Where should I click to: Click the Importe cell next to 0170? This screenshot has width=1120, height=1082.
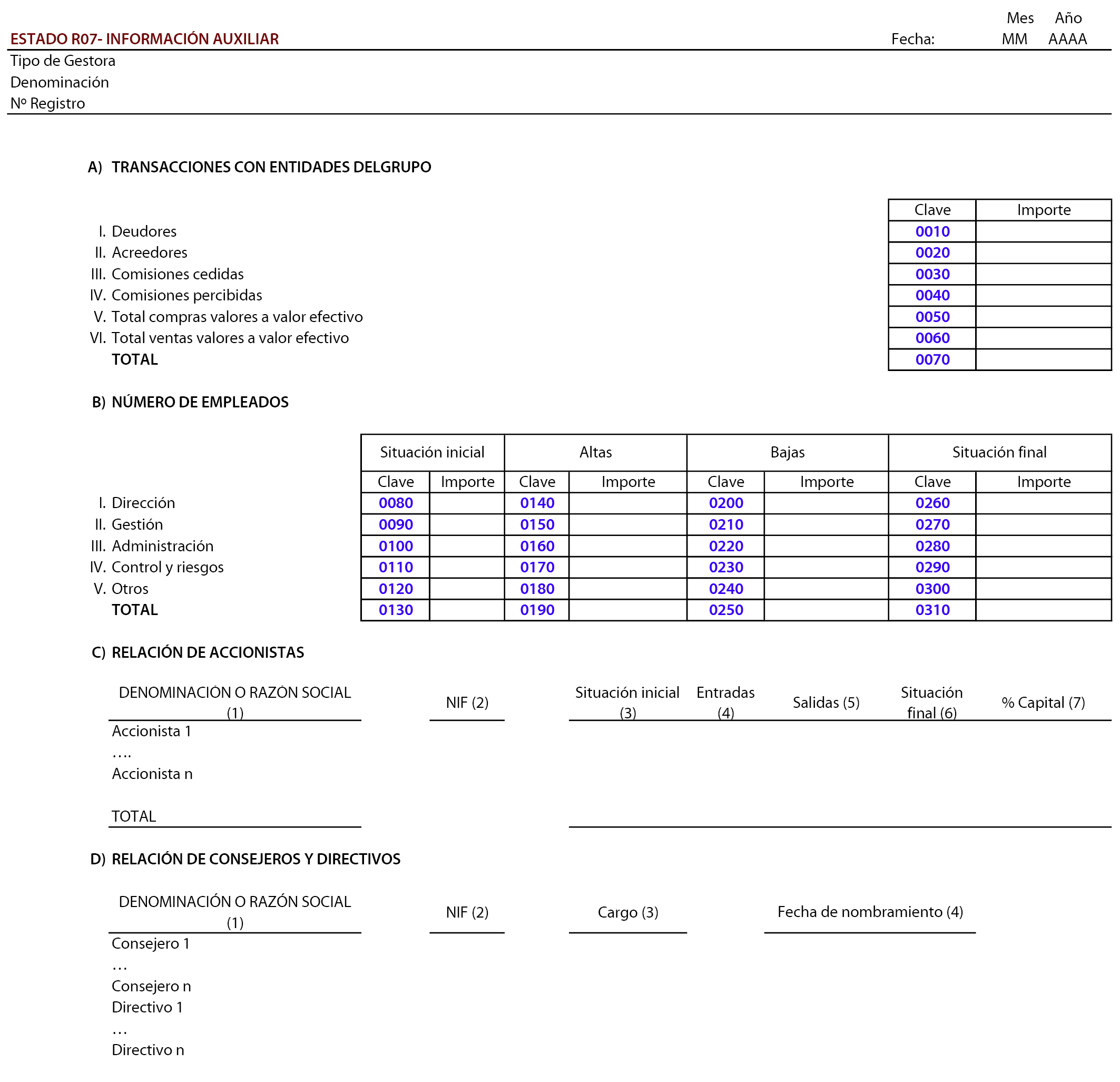point(628,568)
